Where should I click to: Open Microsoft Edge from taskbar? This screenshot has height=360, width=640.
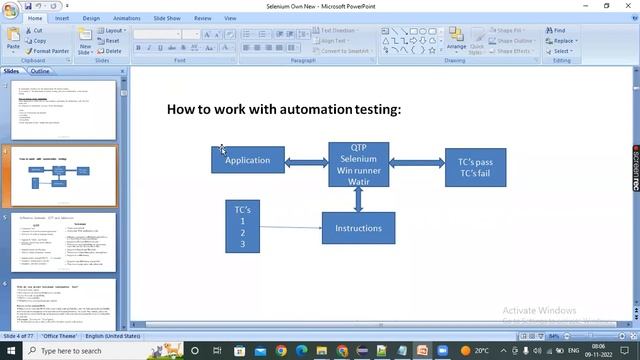point(301,351)
